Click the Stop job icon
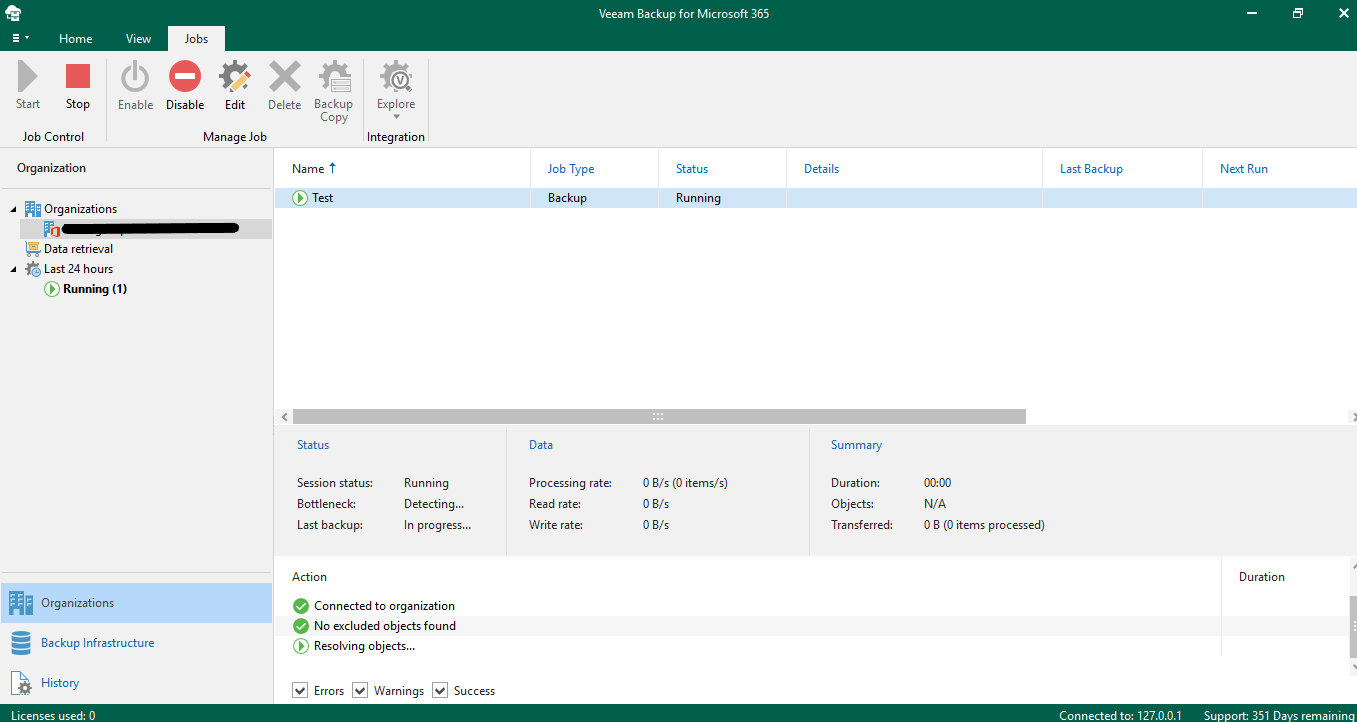 tap(78, 77)
